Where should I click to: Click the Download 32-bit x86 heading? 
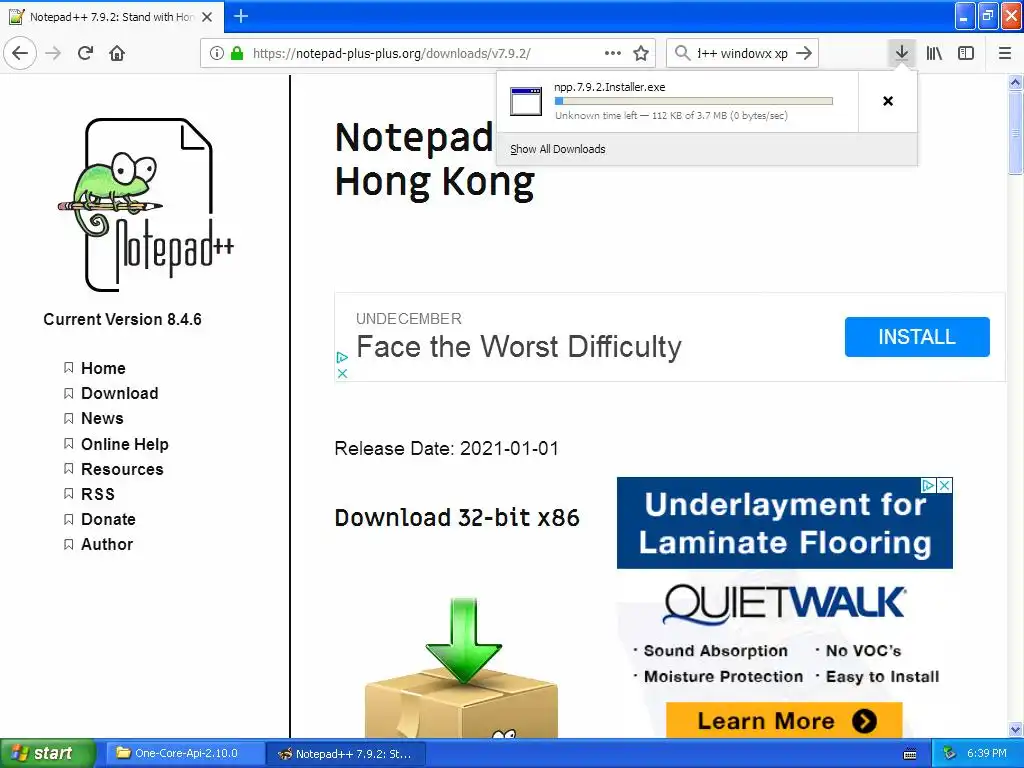click(x=457, y=518)
